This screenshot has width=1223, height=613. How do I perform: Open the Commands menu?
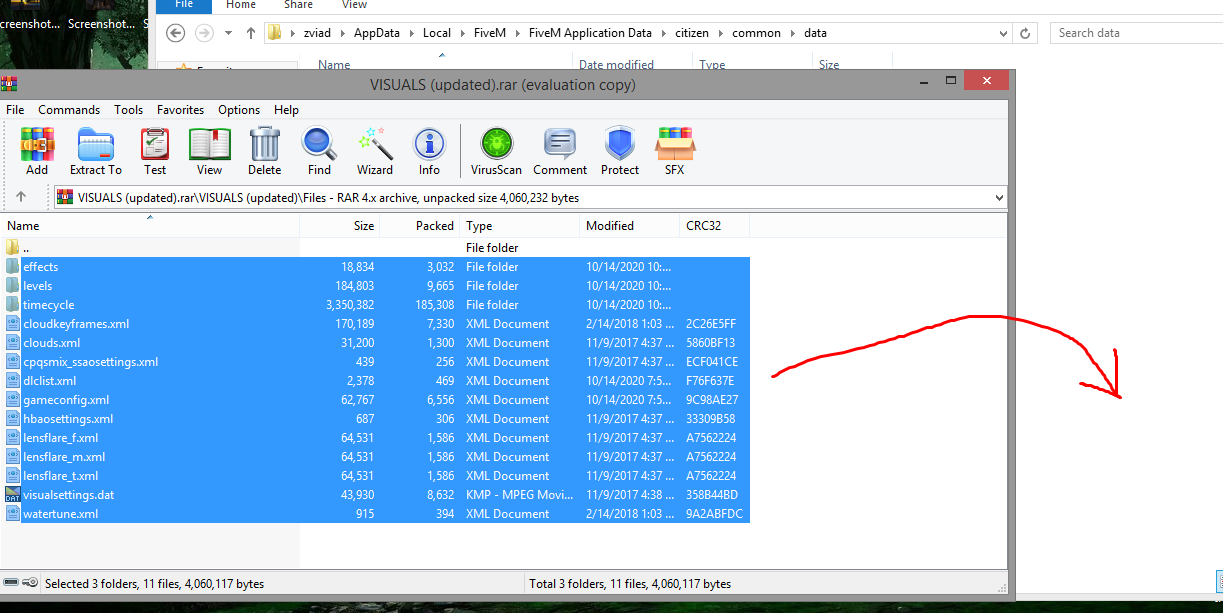click(x=69, y=110)
